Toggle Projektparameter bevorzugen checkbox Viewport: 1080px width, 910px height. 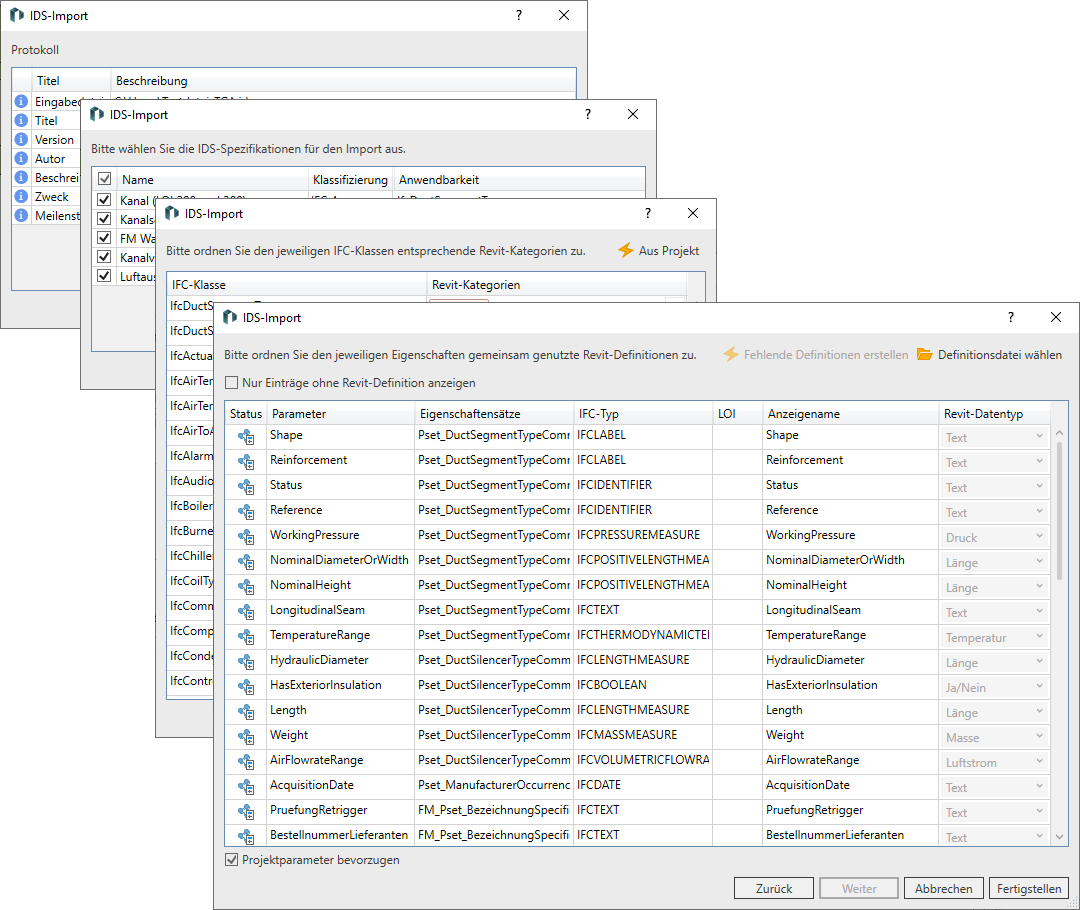coord(231,860)
